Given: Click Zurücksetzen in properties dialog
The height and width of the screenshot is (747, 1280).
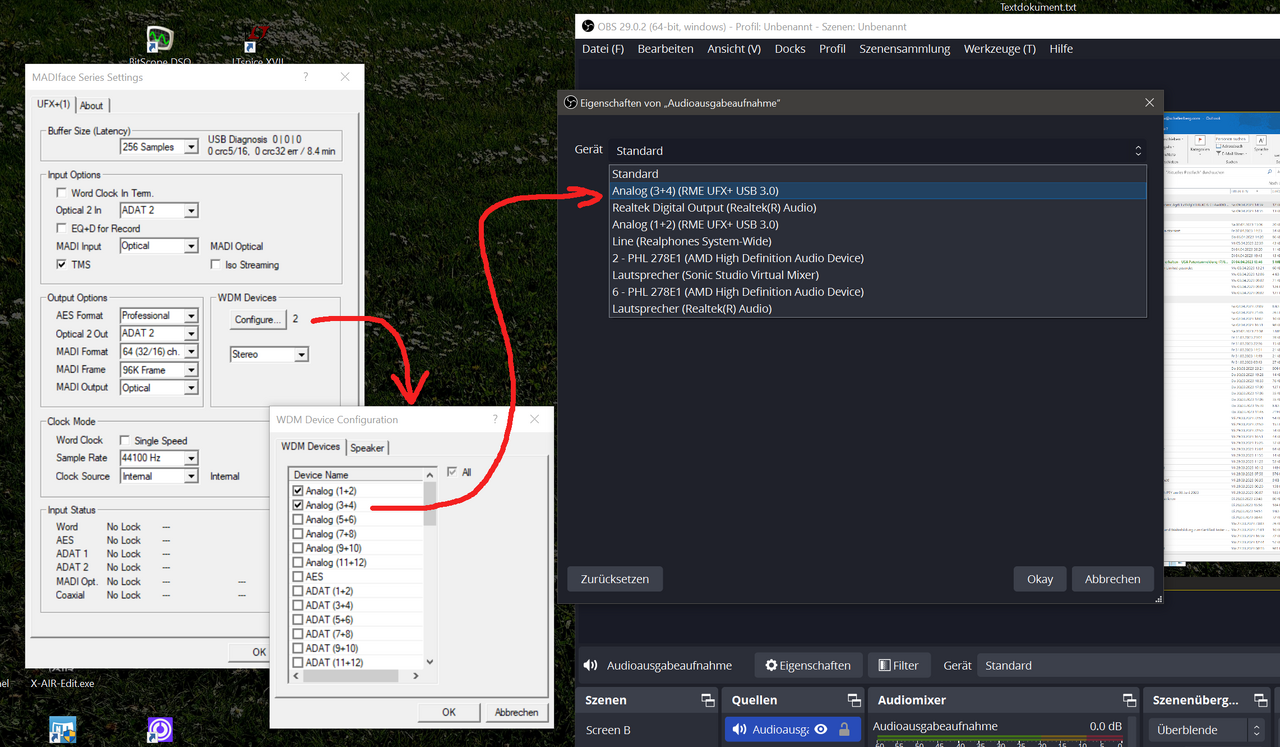Looking at the screenshot, I should pyautogui.click(x=615, y=579).
